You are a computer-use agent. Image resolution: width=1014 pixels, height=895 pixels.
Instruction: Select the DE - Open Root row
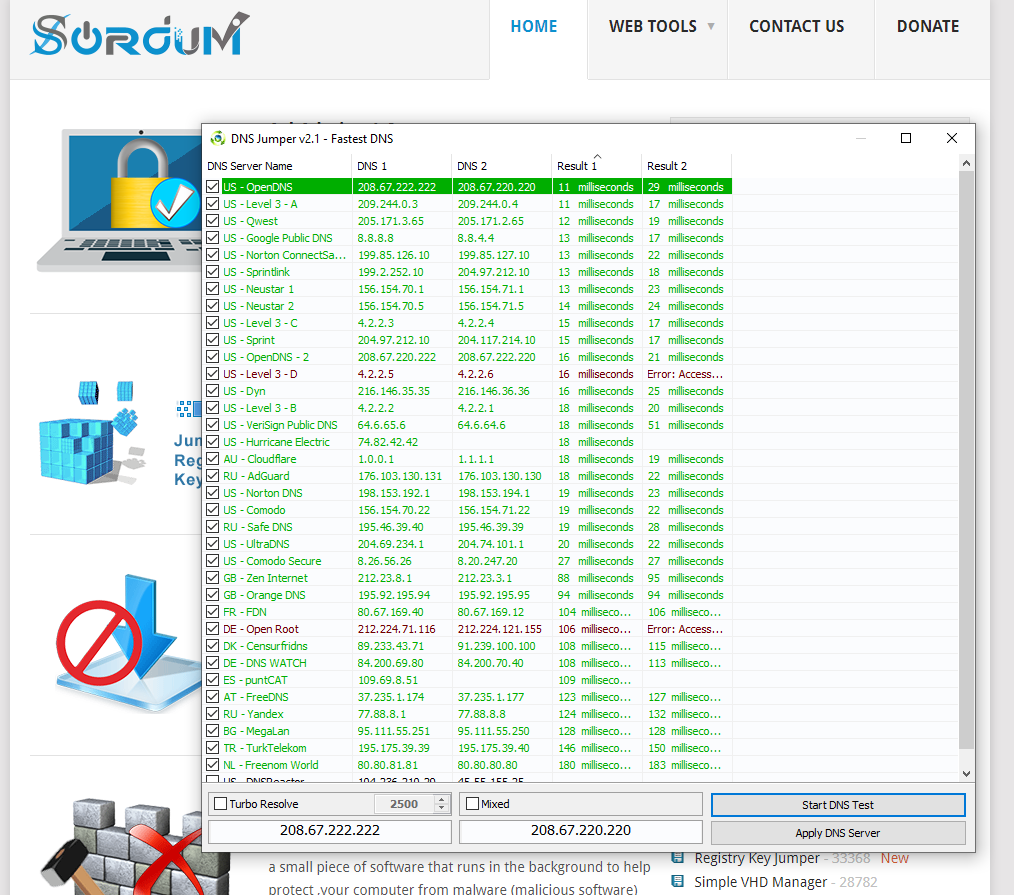point(469,629)
